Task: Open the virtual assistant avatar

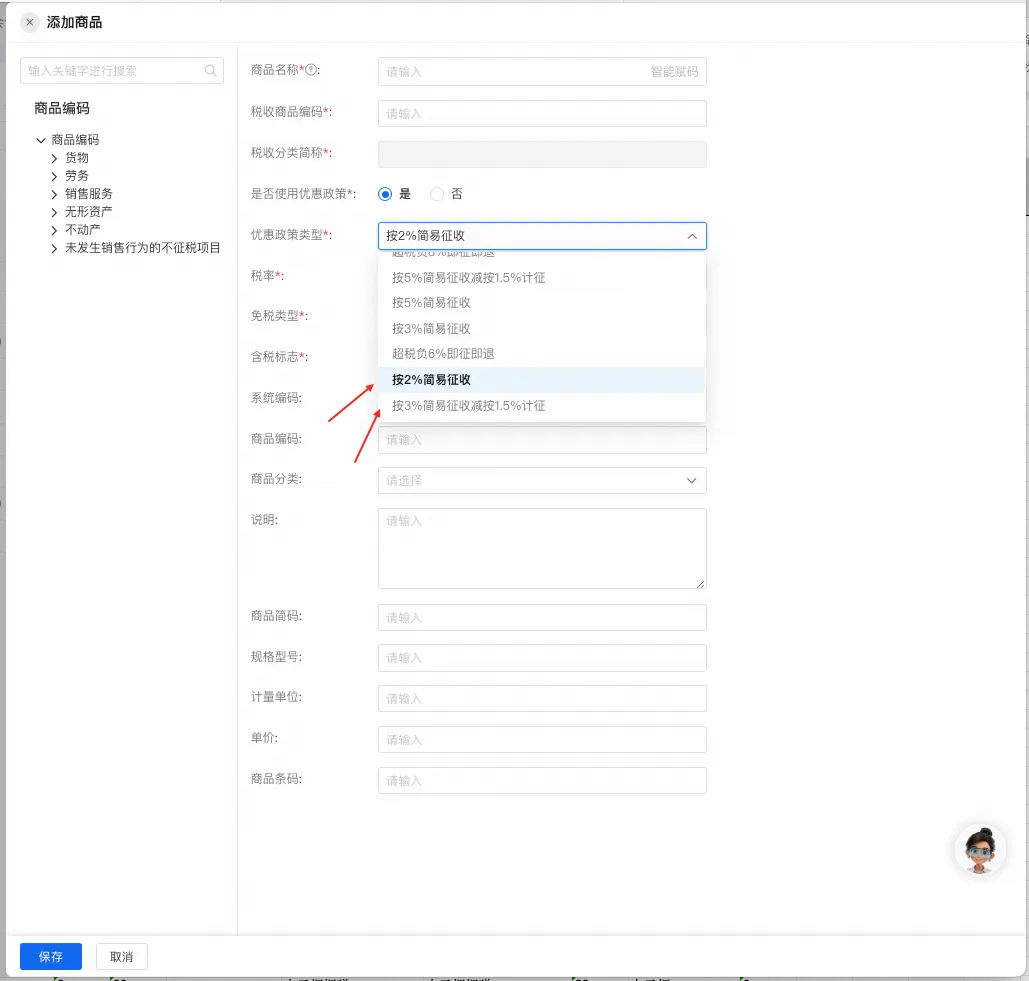Action: (979, 851)
